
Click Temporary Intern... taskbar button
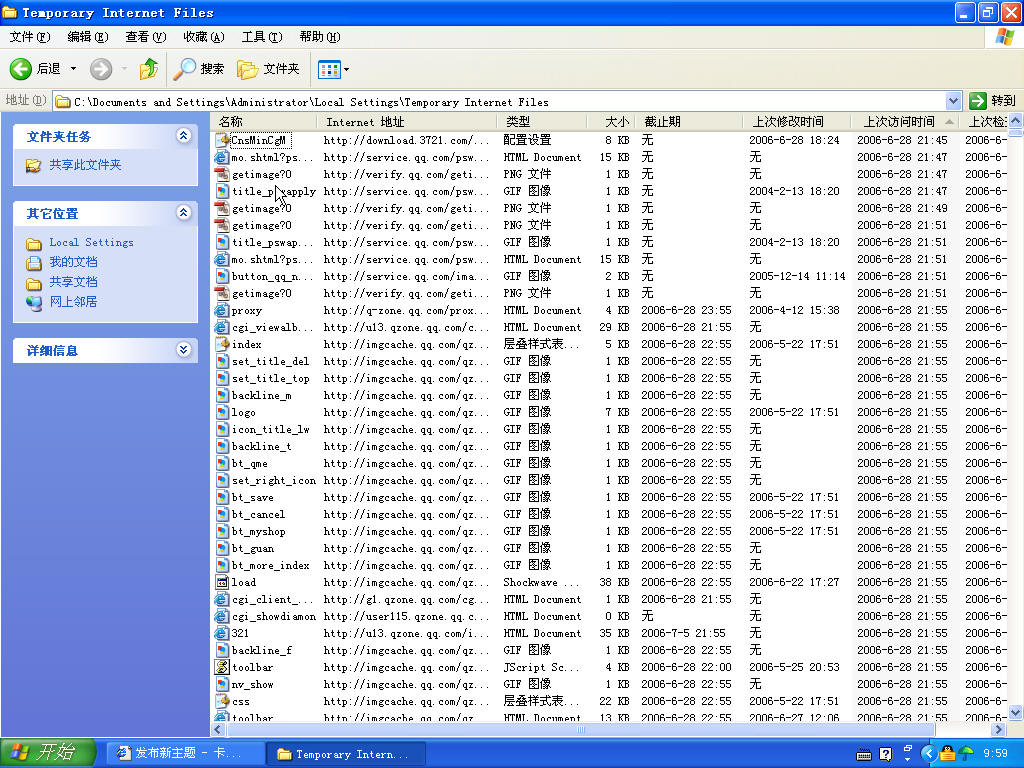346,754
